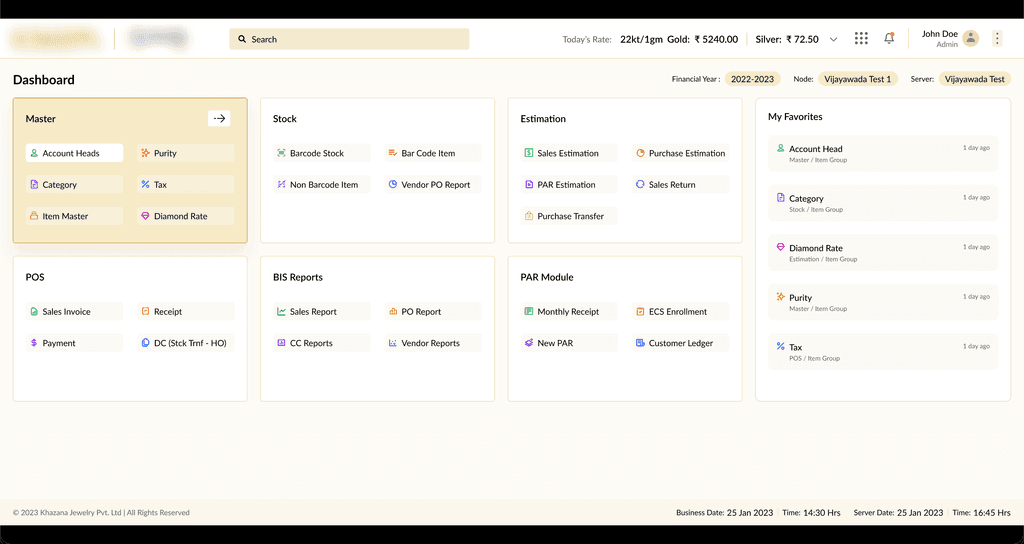Open Category favorite in My Favorites

pos(883,203)
